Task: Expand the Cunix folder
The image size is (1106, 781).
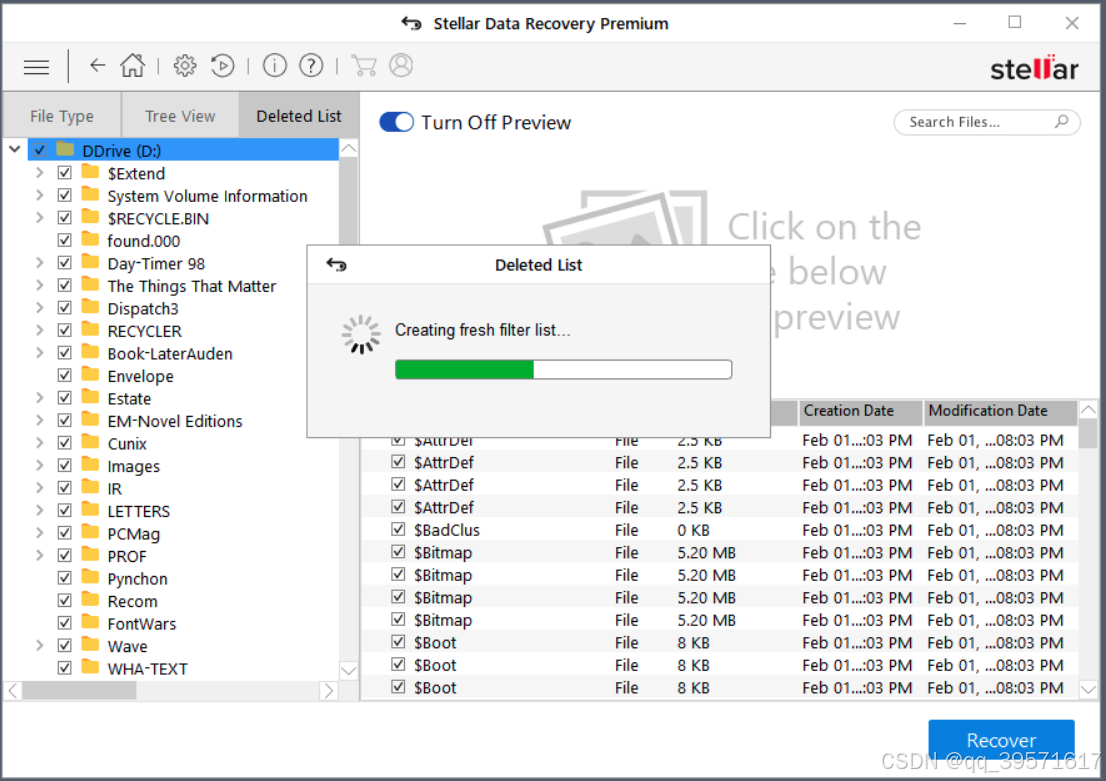Action: click(40, 443)
